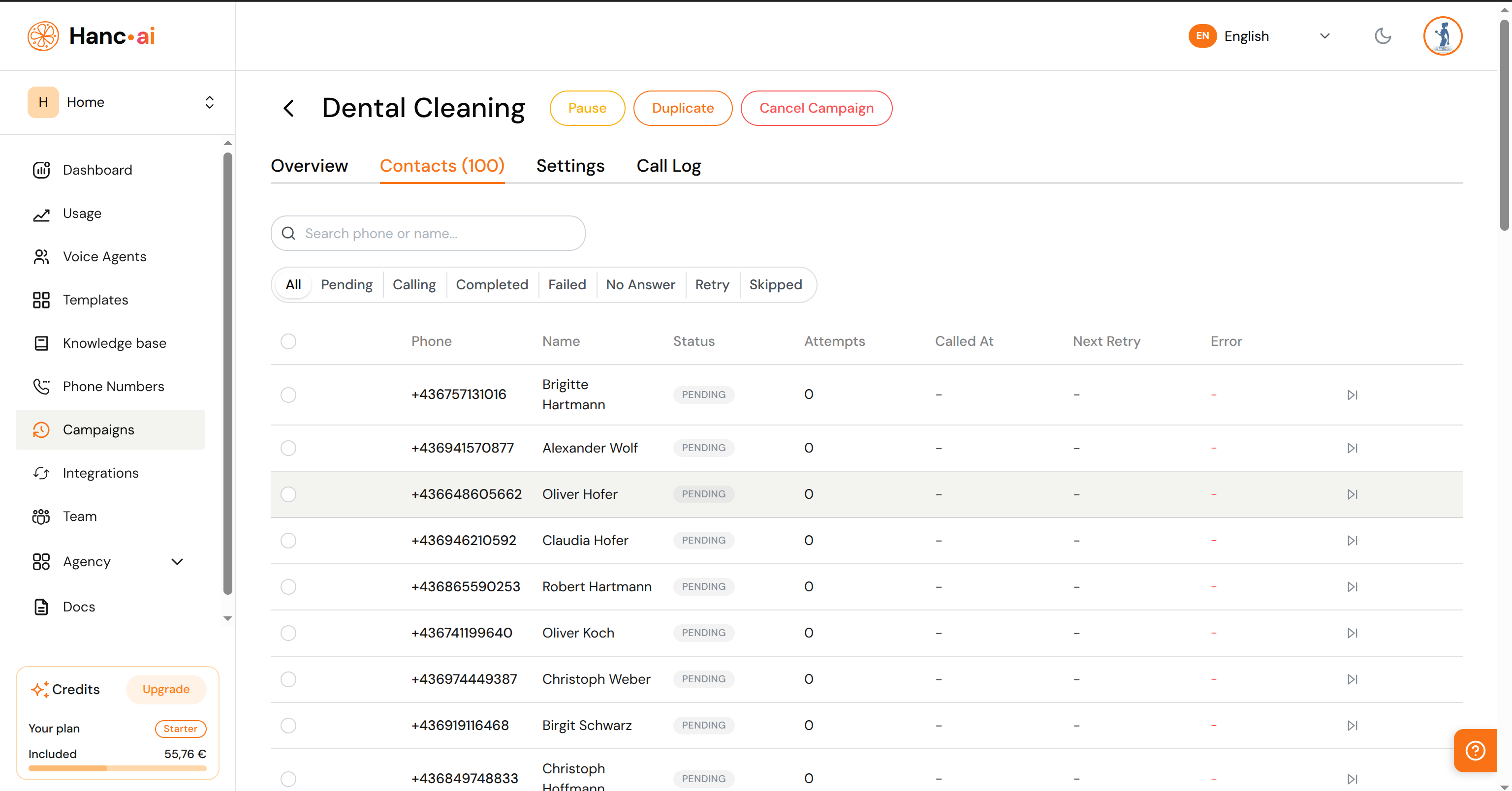This screenshot has height=791, width=1512.
Task: Open the Phone Numbers sidebar icon
Action: coord(41,386)
